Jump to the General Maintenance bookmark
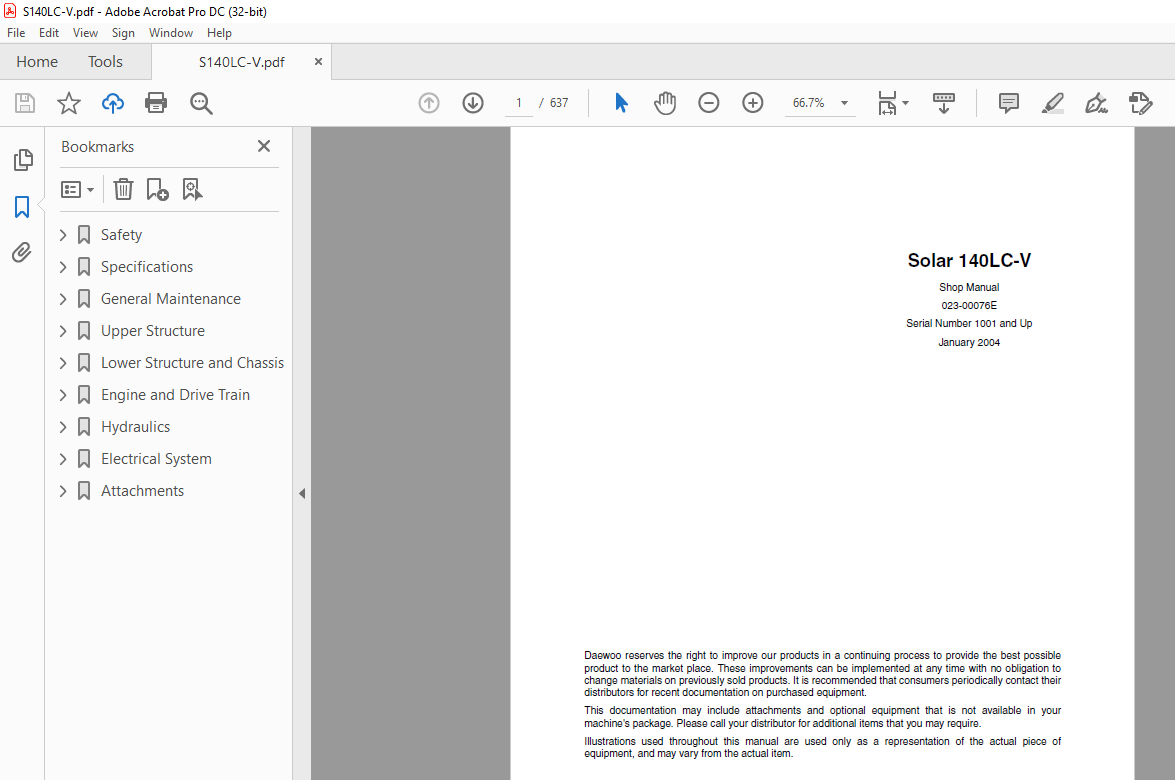The image size is (1175, 780). (171, 299)
